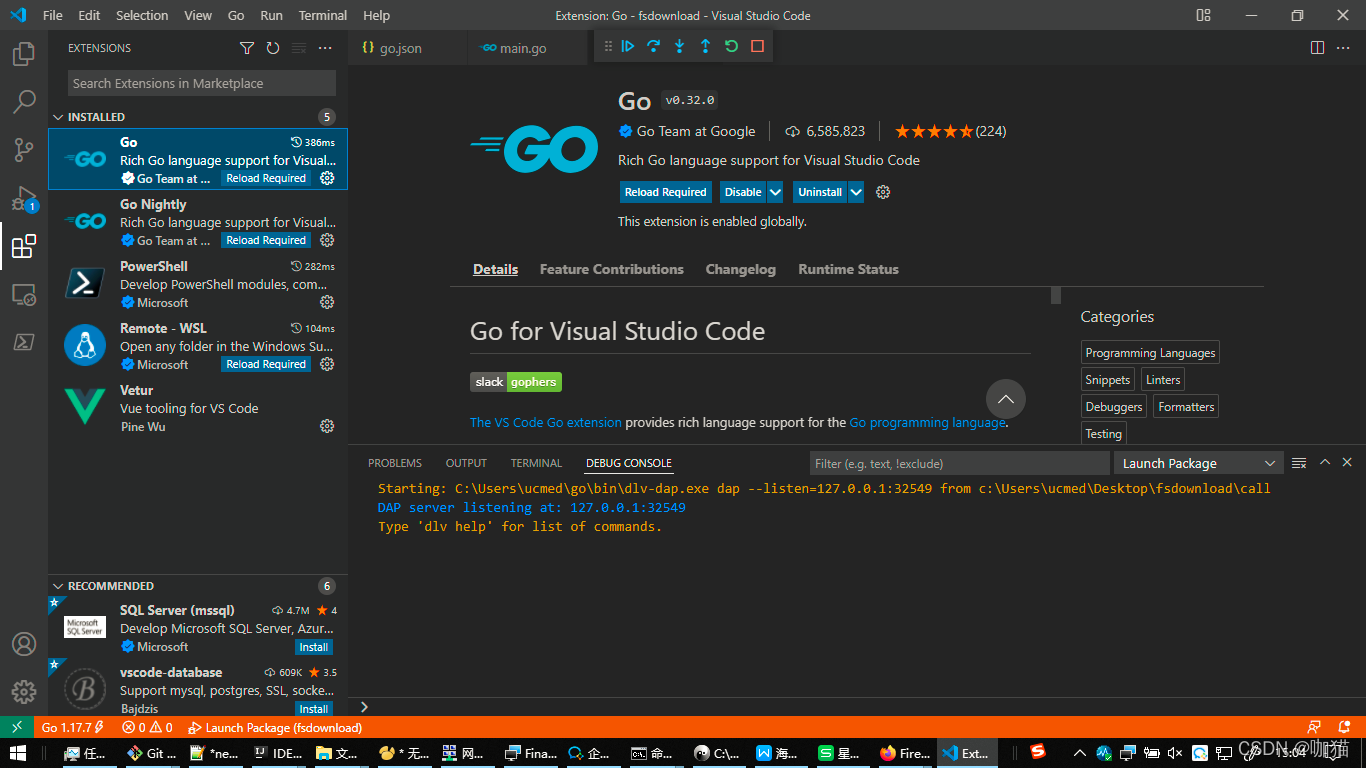The height and width of the screenshot is (768, 1366).
Task: Open manage gear beside Uninstall button
Action: (x=883, y=192)
